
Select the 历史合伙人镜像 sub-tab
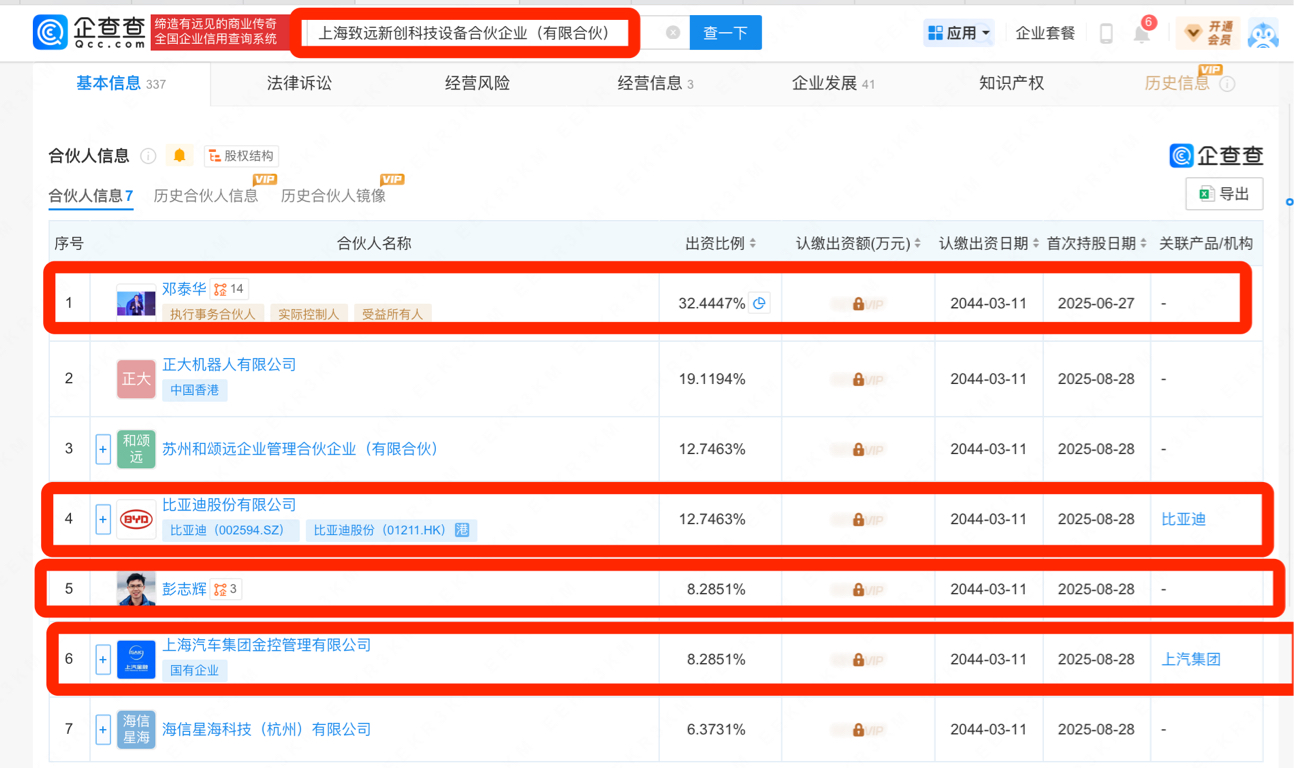333,196
